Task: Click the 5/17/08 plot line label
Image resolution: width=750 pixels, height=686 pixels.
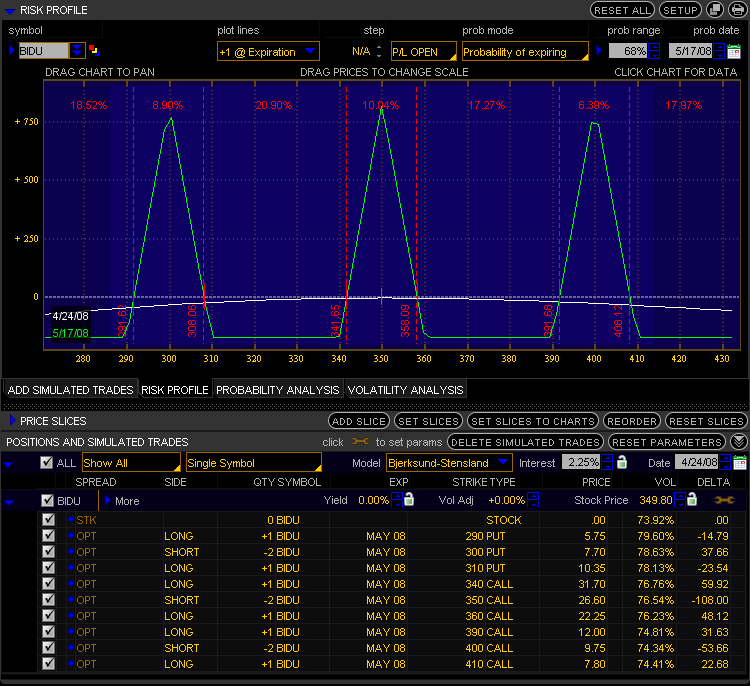Action: tap(70, 333)
